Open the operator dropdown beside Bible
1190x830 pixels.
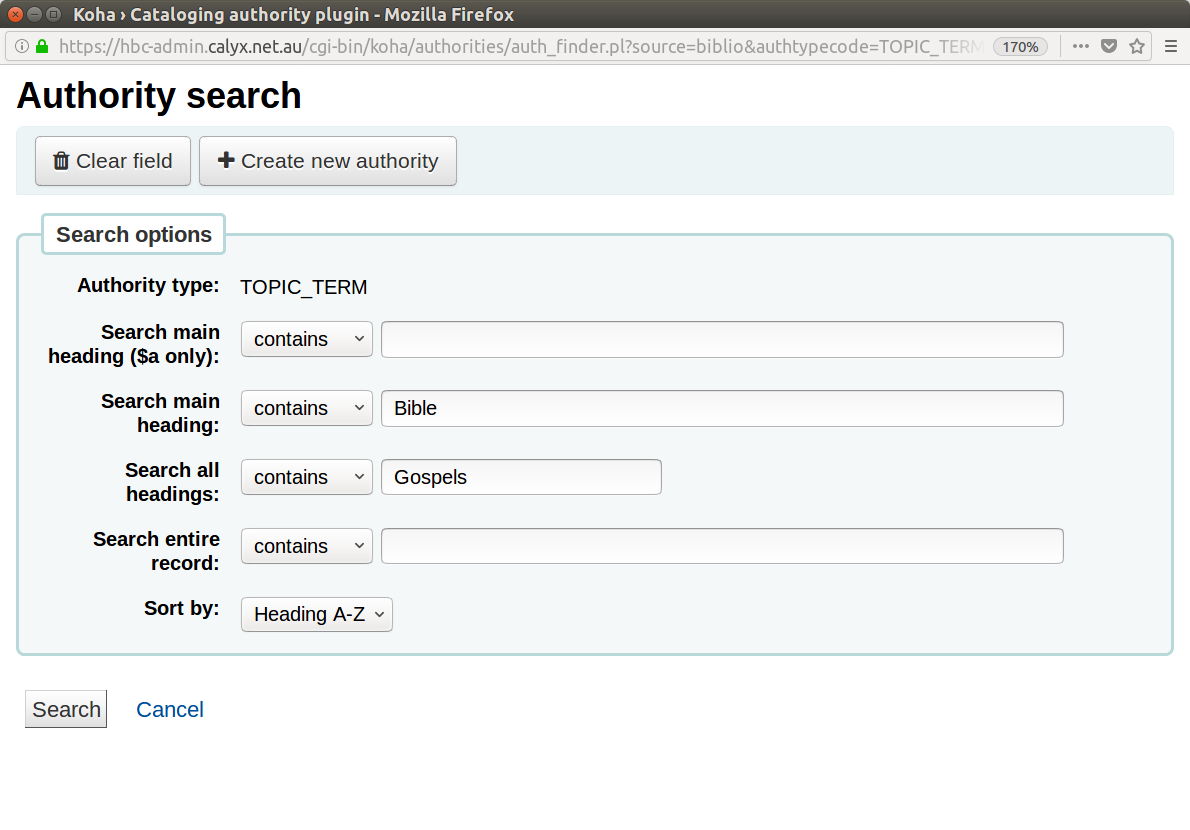(307, 408)
